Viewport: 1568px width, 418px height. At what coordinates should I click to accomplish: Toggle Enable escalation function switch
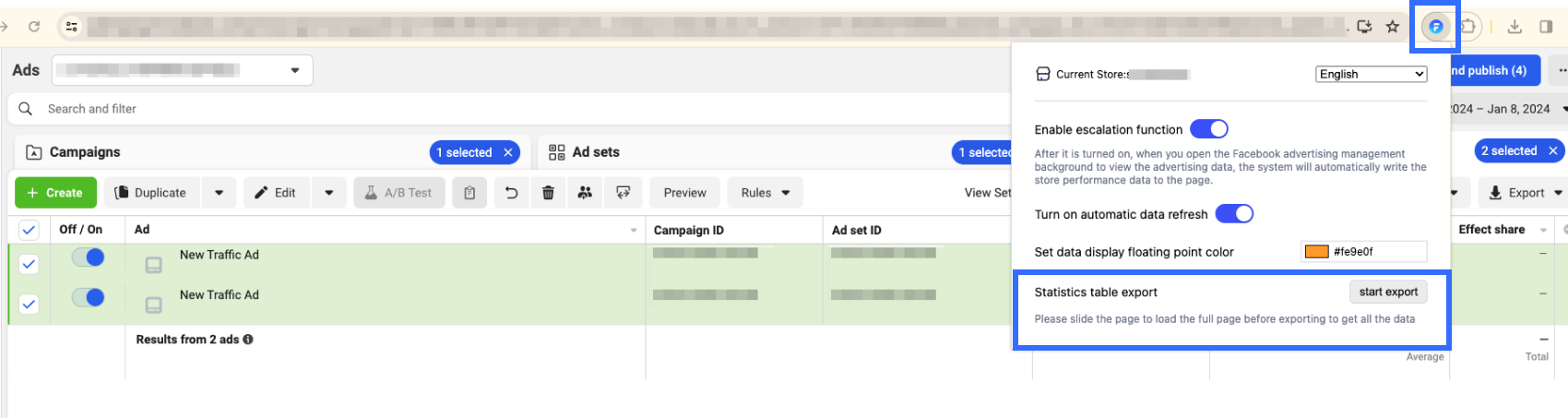(x=1208, y=129)
